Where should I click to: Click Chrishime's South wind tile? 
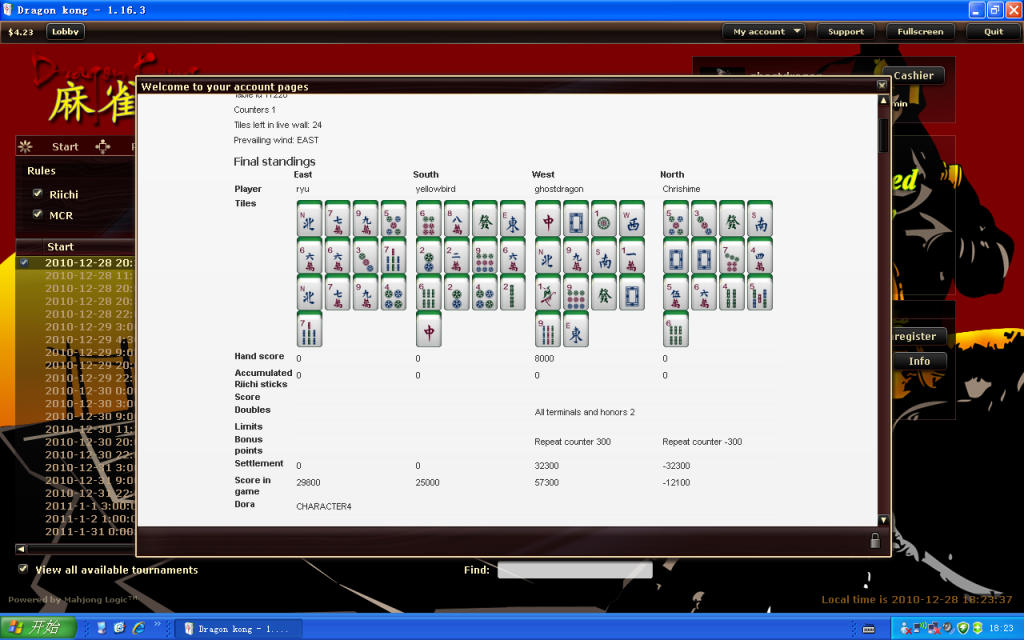click(x=760, y=219)
